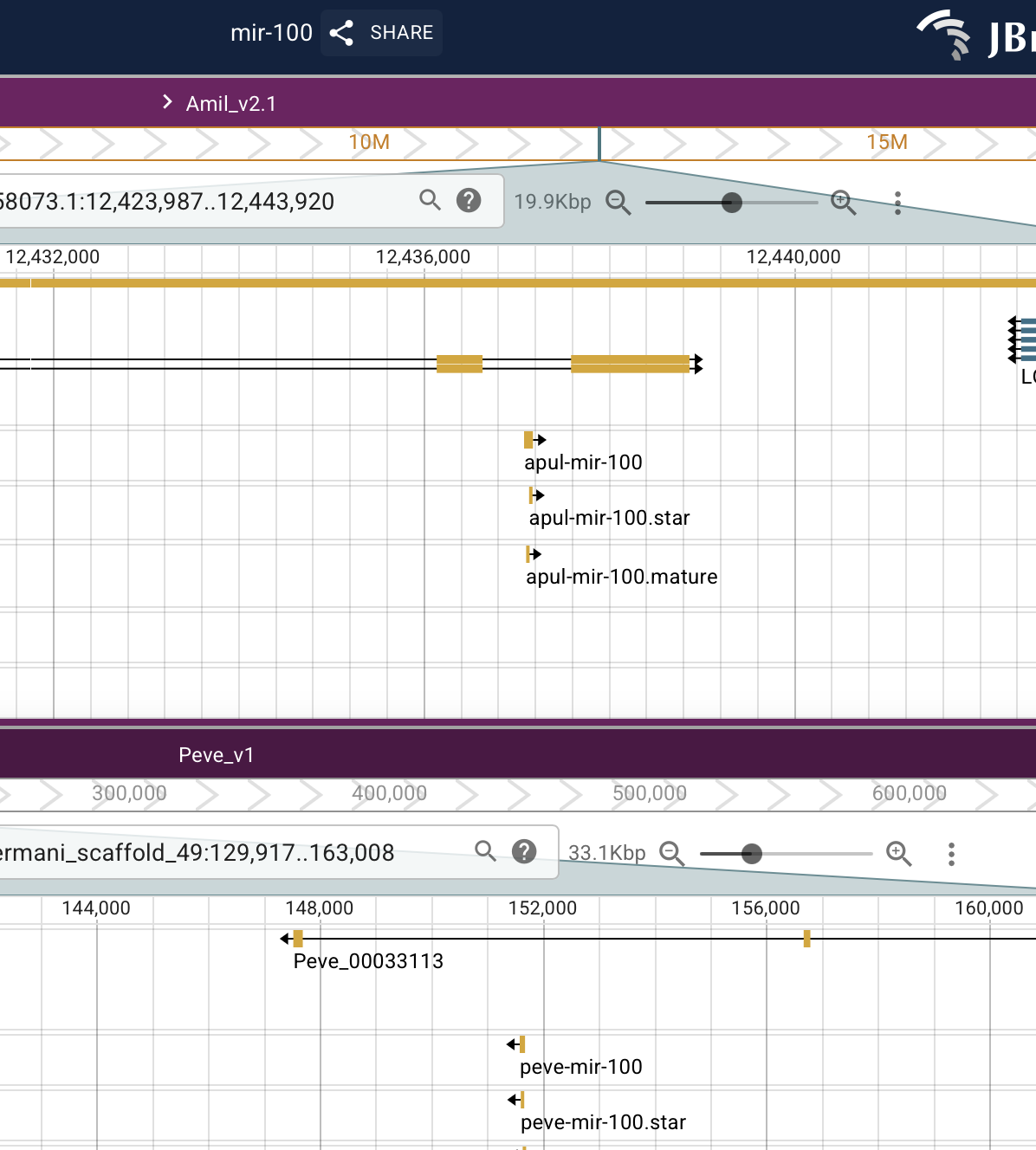Zoom out in the Amil_v2.1 view
The height and width of the screenshot is (1150, 1036).
[618, 203]
